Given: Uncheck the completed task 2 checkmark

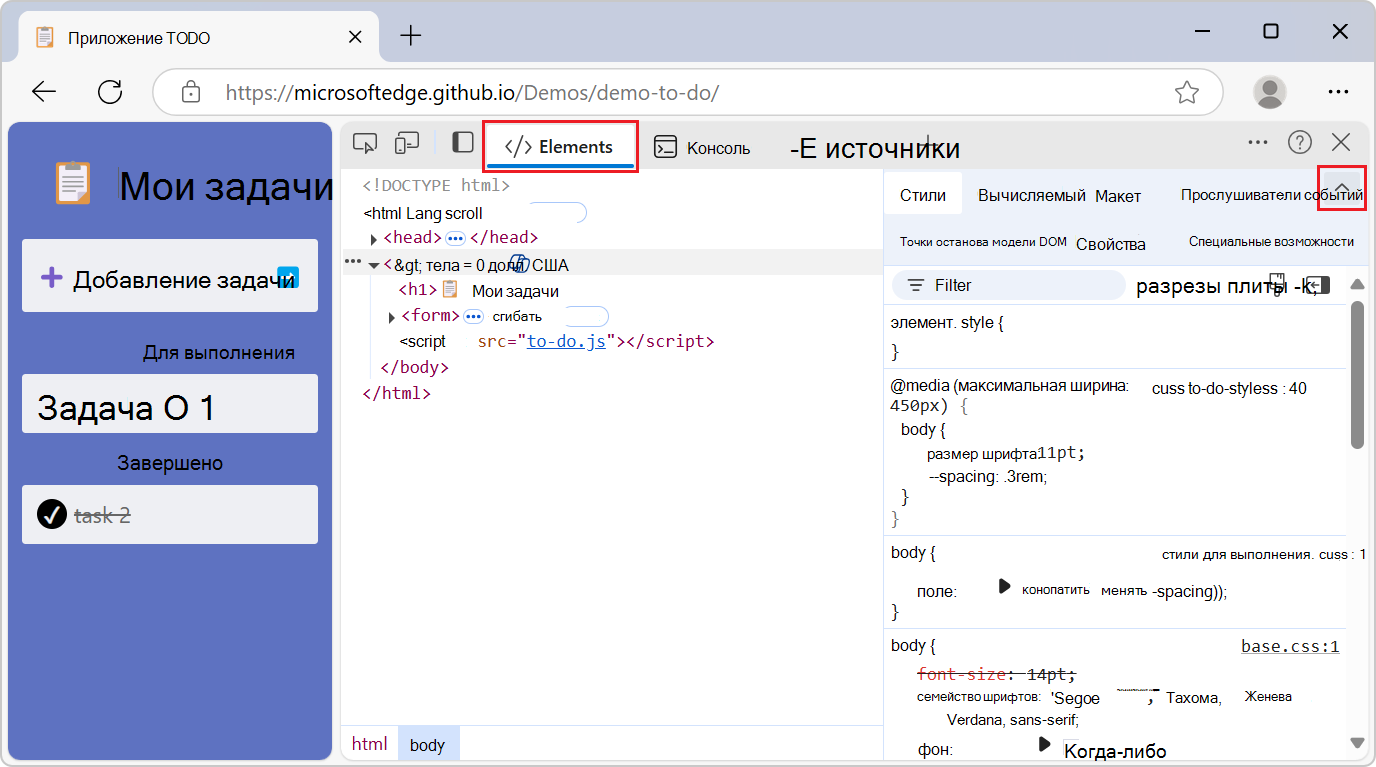Looking at the screenshot, I should click(x=52, y=514).
